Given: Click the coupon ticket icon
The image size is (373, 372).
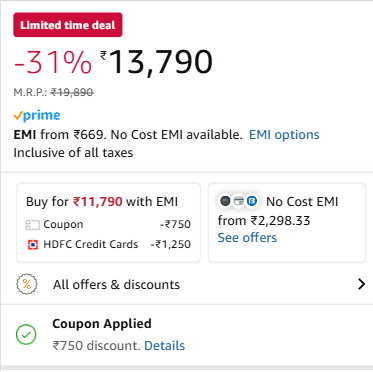Looking at the screenshot, I should coord(33,225).
